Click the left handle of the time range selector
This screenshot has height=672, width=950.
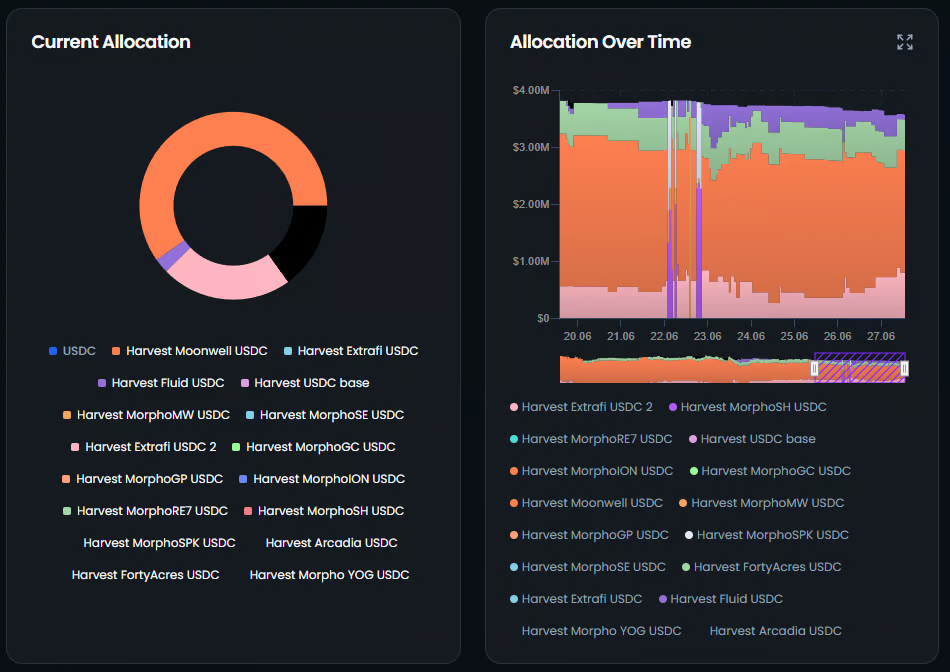pyautogui.click(x=814, y=368)
